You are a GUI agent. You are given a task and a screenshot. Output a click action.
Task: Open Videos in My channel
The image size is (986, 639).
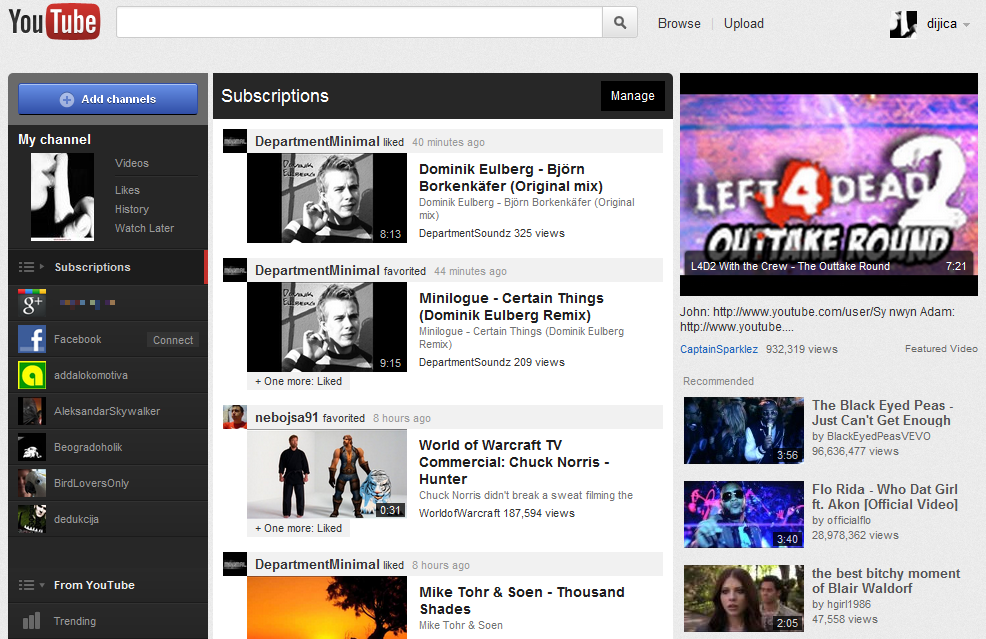[132, 163]
